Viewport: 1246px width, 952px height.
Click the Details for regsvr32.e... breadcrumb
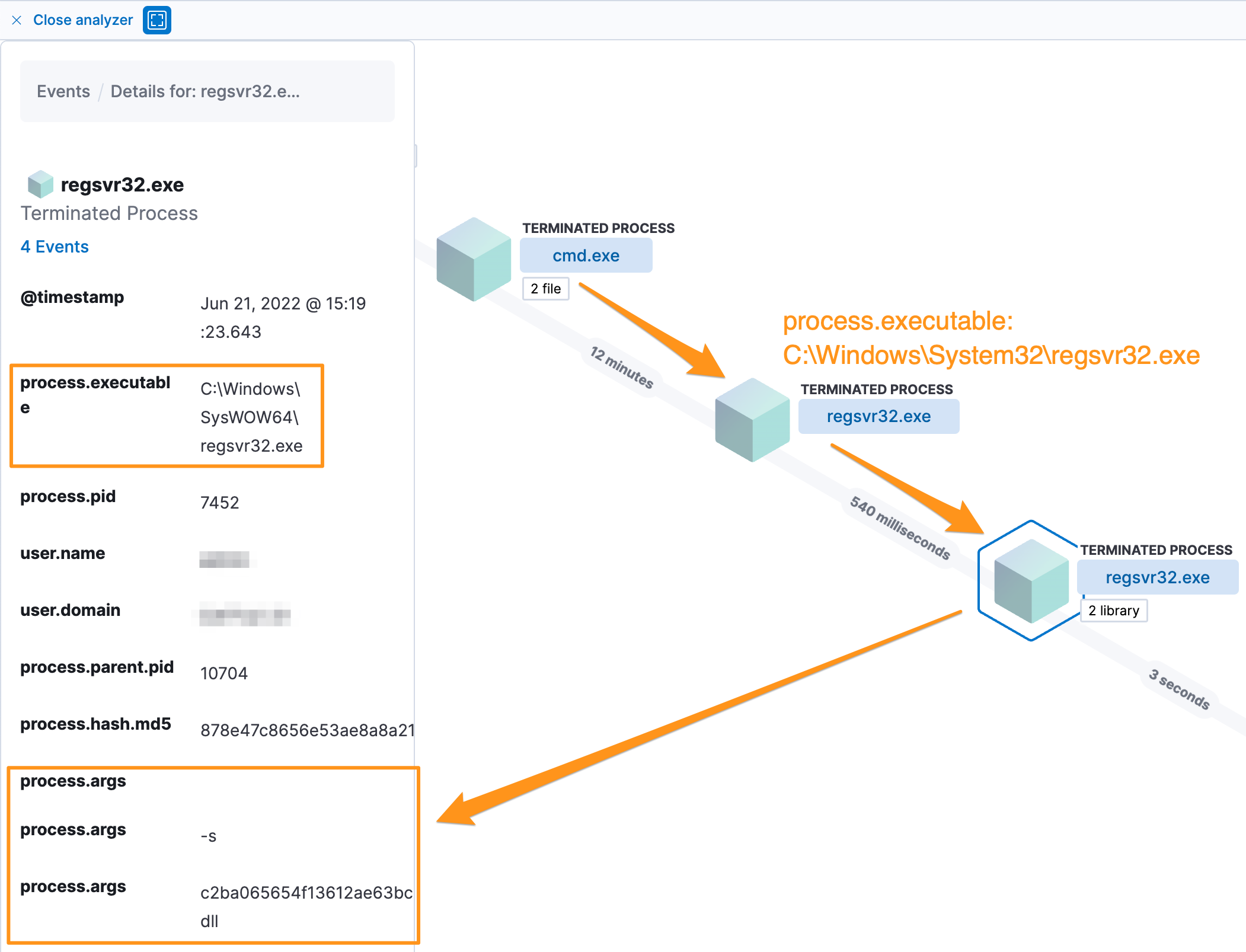coord(205,91)
